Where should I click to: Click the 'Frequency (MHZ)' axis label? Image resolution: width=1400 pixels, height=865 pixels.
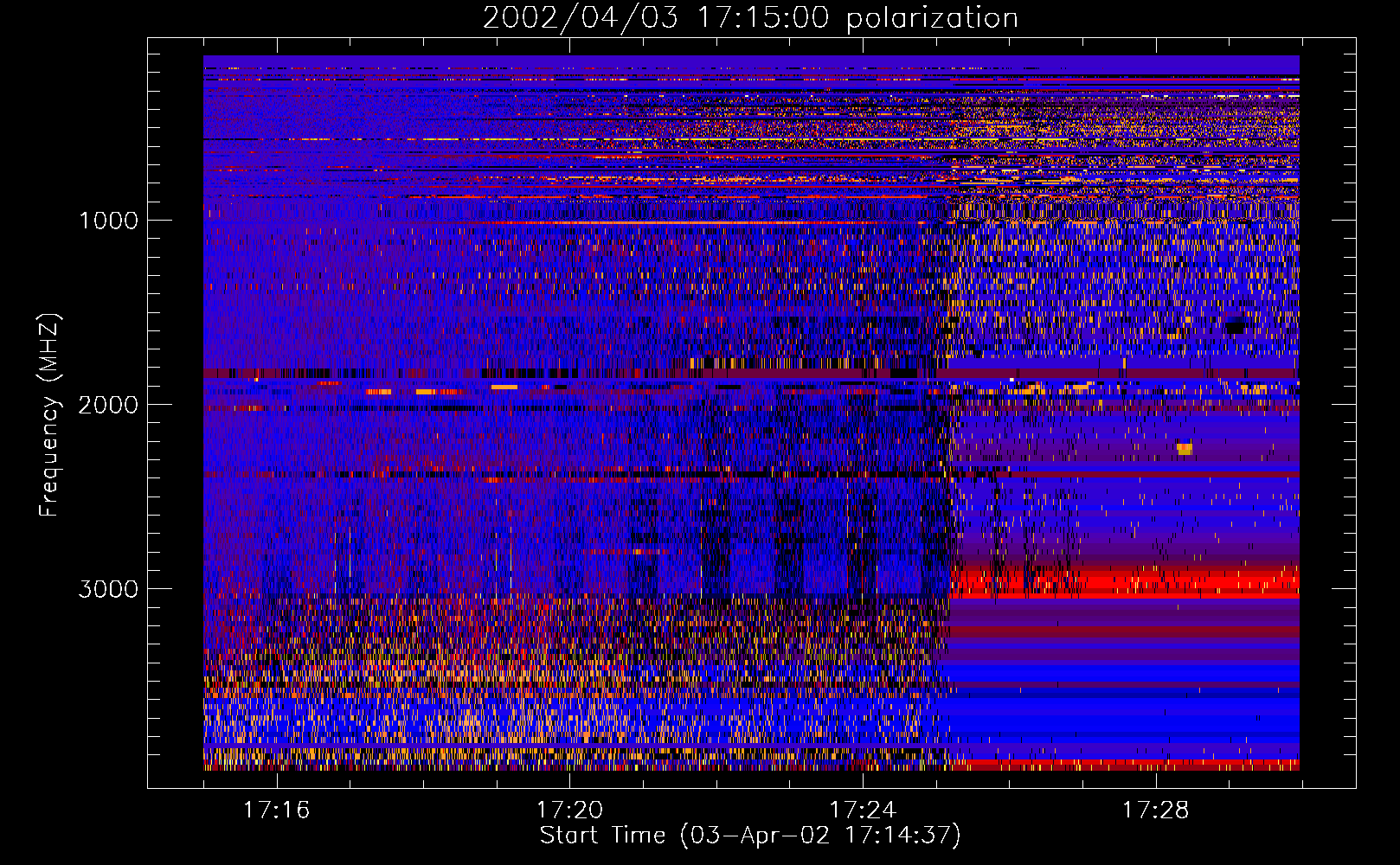[49, 415]
